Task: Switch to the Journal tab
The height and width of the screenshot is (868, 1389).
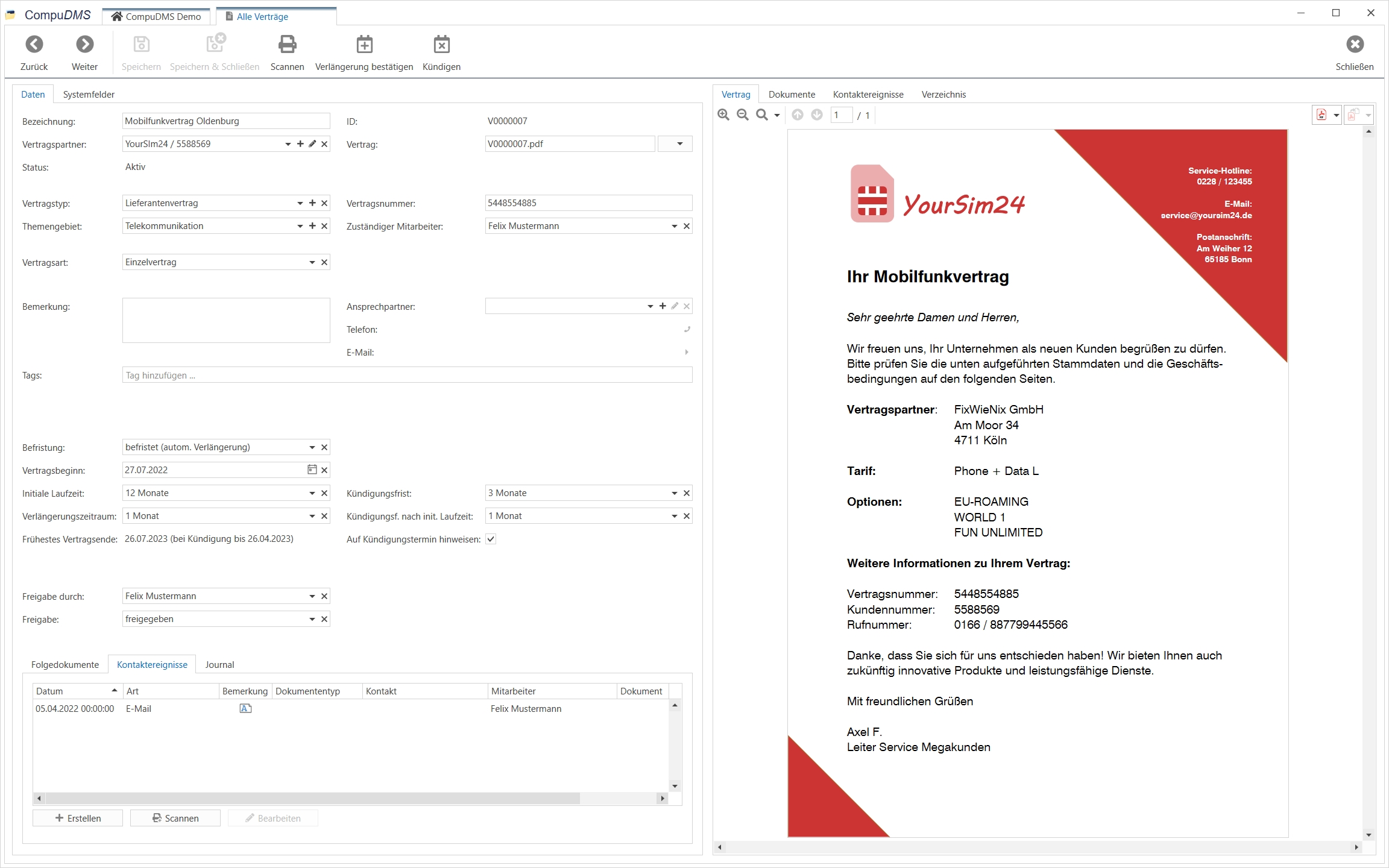Action: (x=219, y=664)
